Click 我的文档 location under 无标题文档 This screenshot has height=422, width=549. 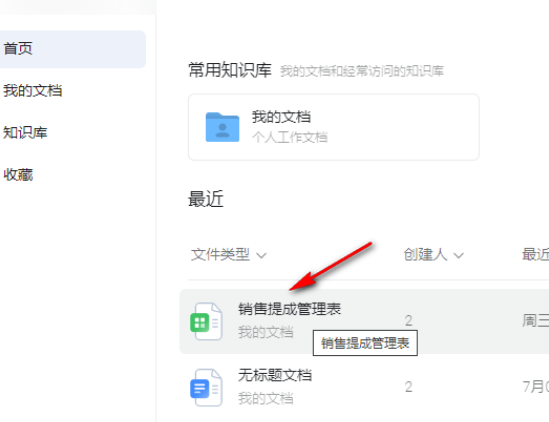(265, 398)
